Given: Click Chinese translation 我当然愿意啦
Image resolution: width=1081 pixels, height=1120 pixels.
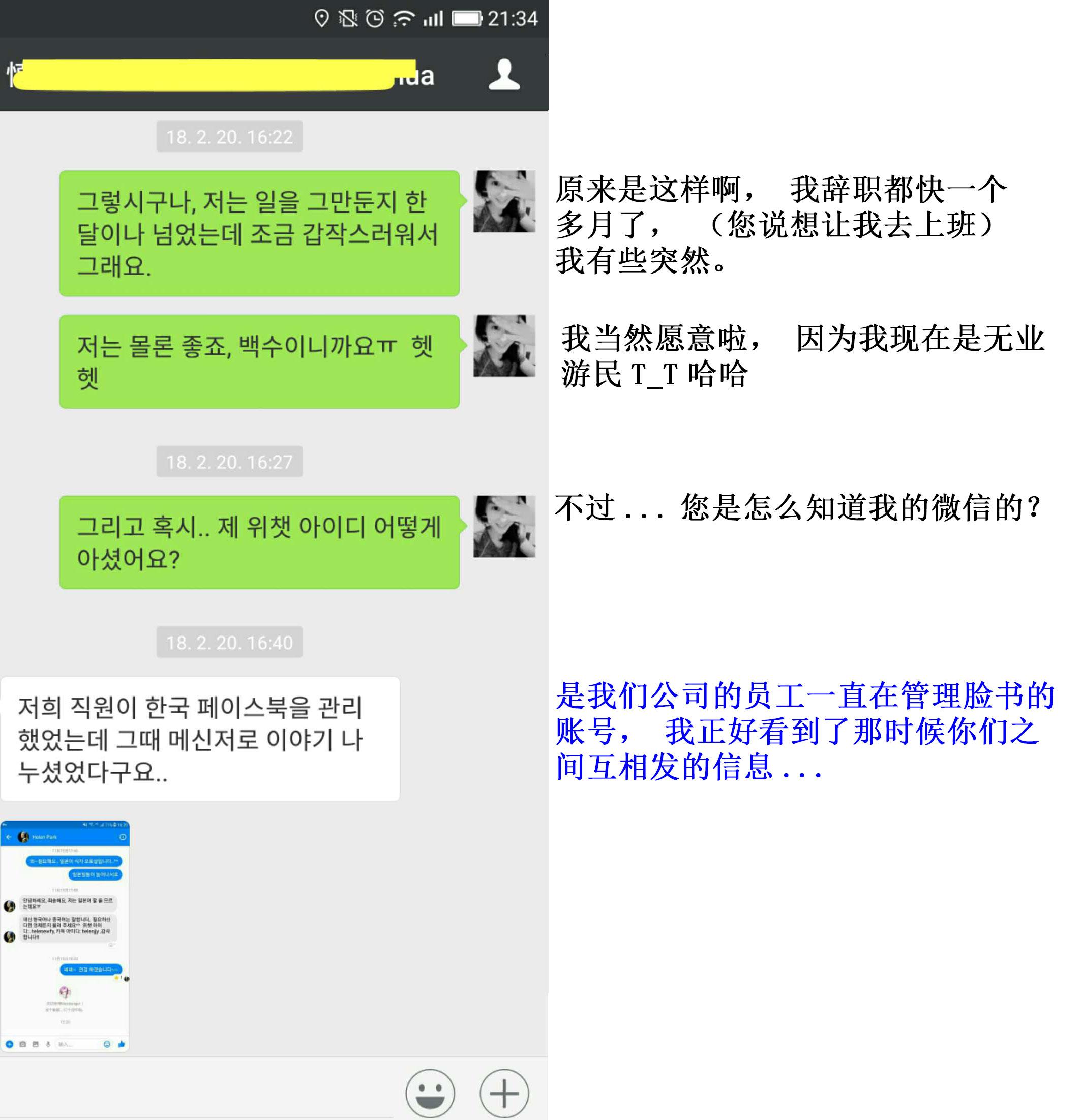Looking at the screenshot, I should (802, 356).
